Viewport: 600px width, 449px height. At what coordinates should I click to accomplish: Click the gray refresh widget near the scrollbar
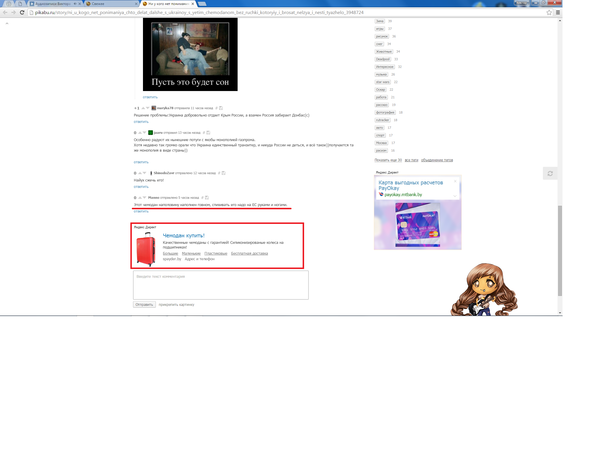[550, 173]
